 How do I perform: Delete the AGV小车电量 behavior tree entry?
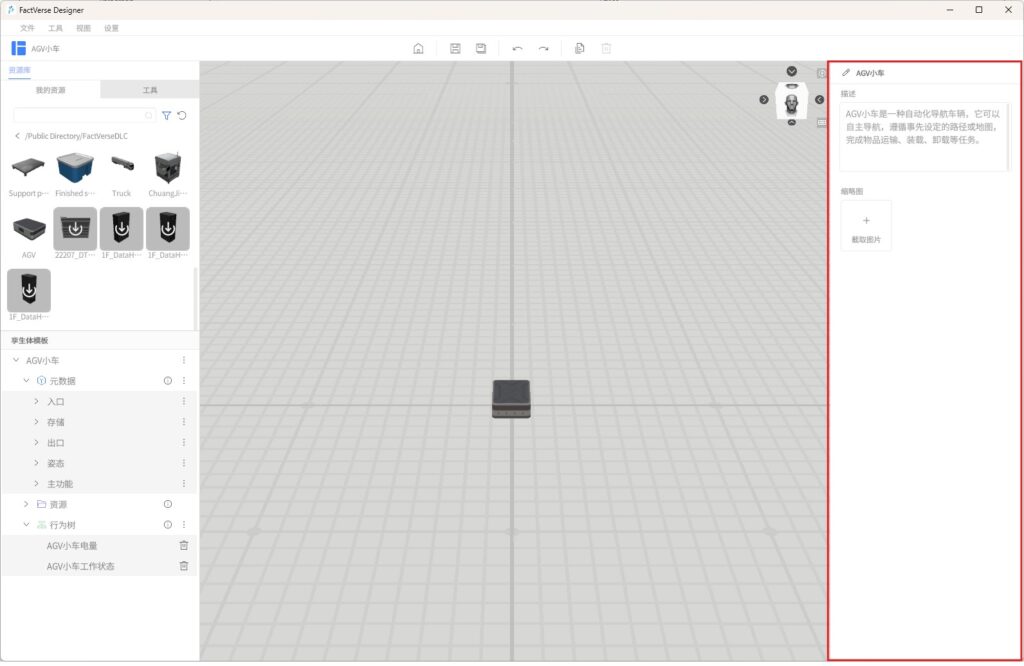183,545
